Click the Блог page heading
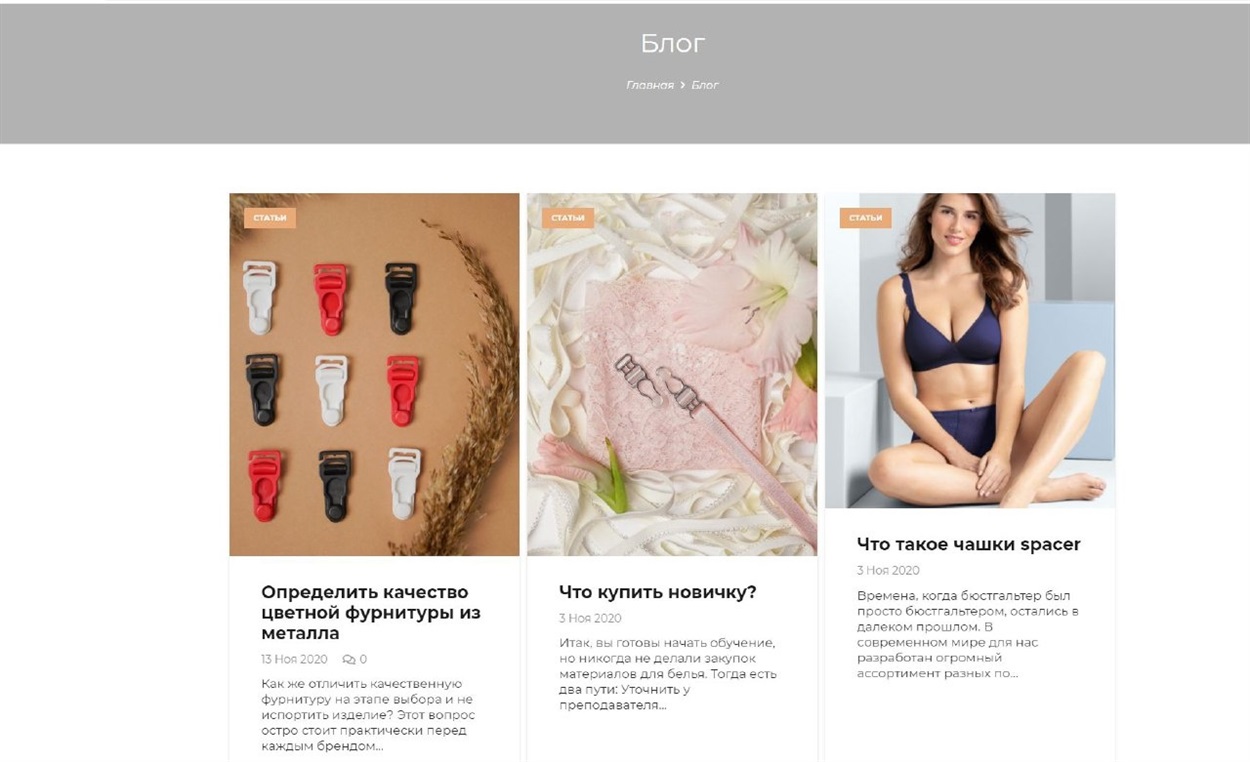The width and height of the screenshot is (1250, 762). [x=673, y=44]
